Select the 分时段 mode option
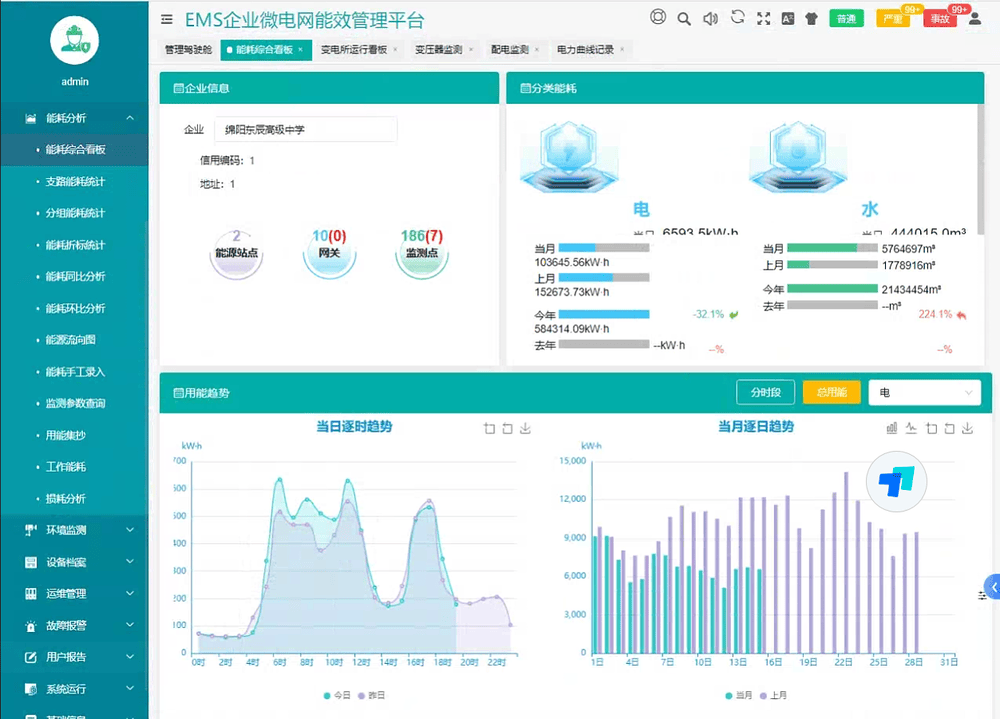Viewport: 1000px width, 719px height. coord(765,393)
